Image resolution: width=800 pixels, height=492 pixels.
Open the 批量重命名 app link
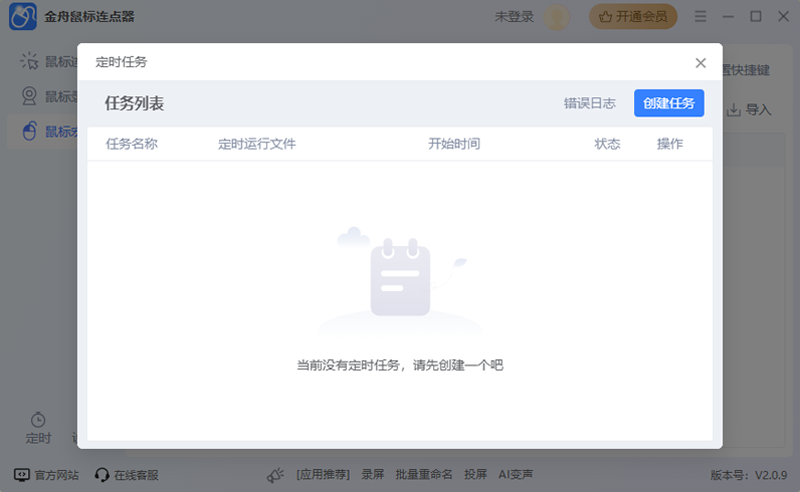[x=423, y=475]
